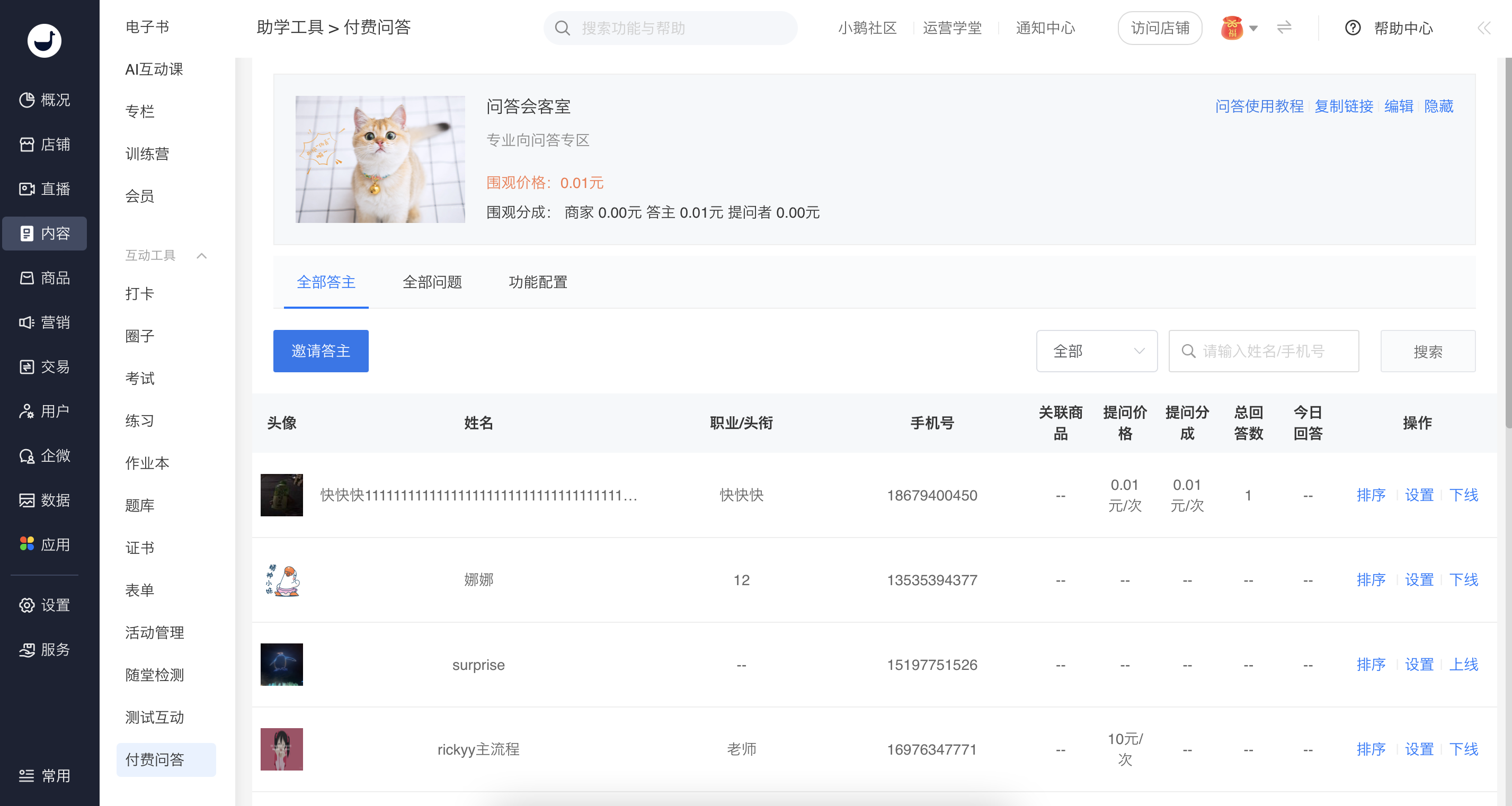The image size is (1512, 806).
Task: Open the 应用 colorful apps icon
Action: pos(27,544)
